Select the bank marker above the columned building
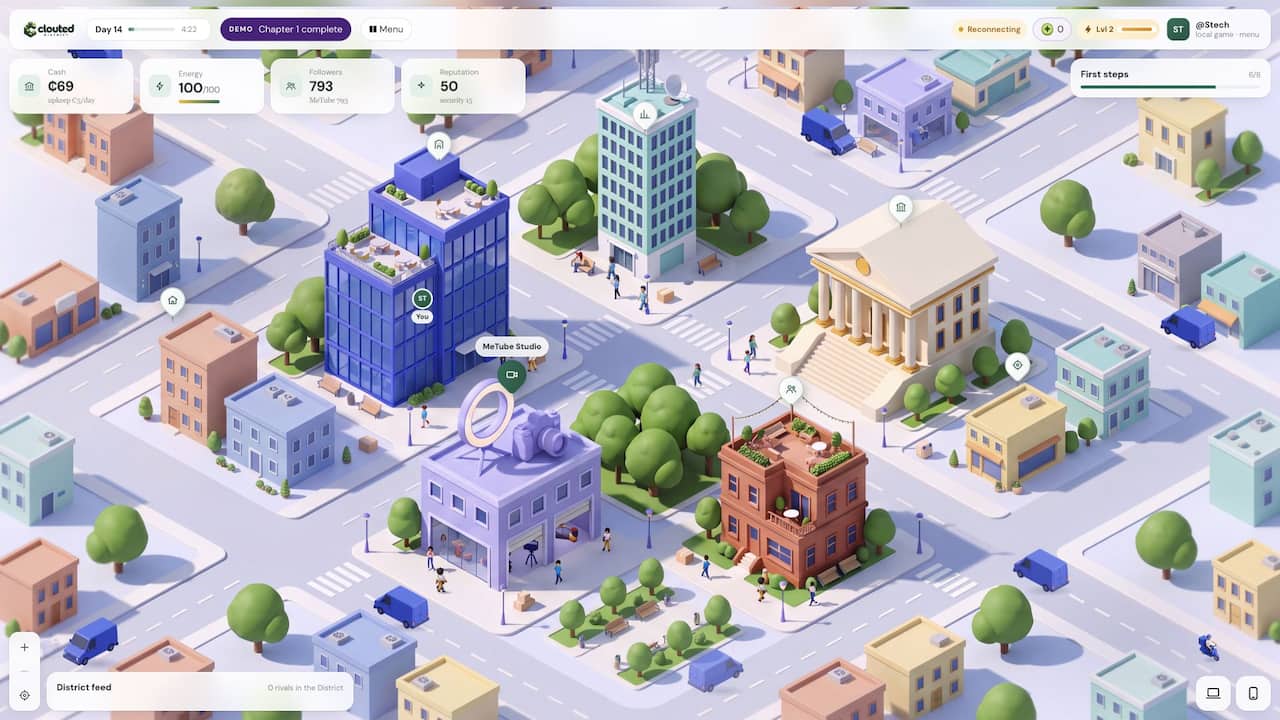 [x=901, y=207]
